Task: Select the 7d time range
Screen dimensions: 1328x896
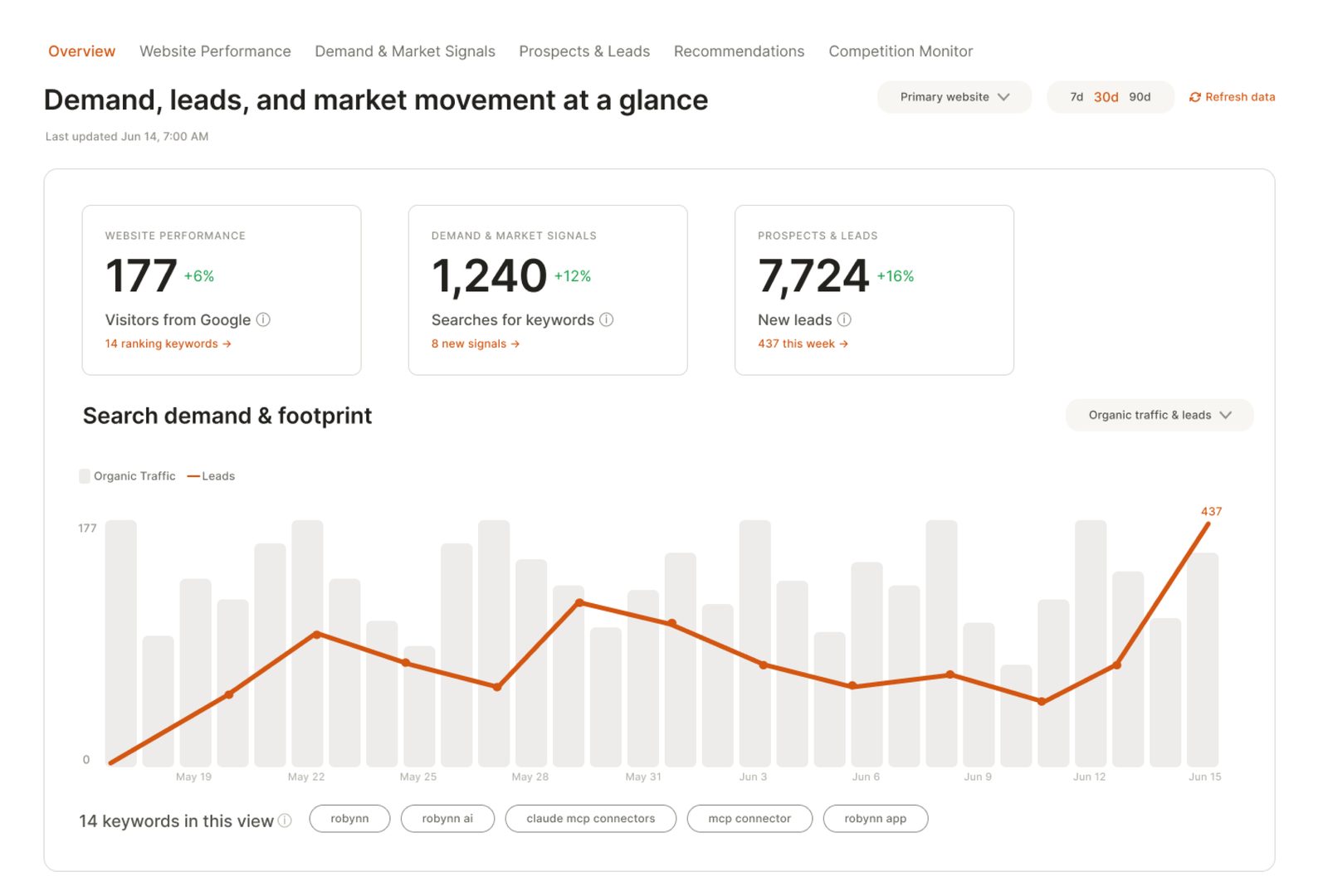Action: [x=1077, y=97]
